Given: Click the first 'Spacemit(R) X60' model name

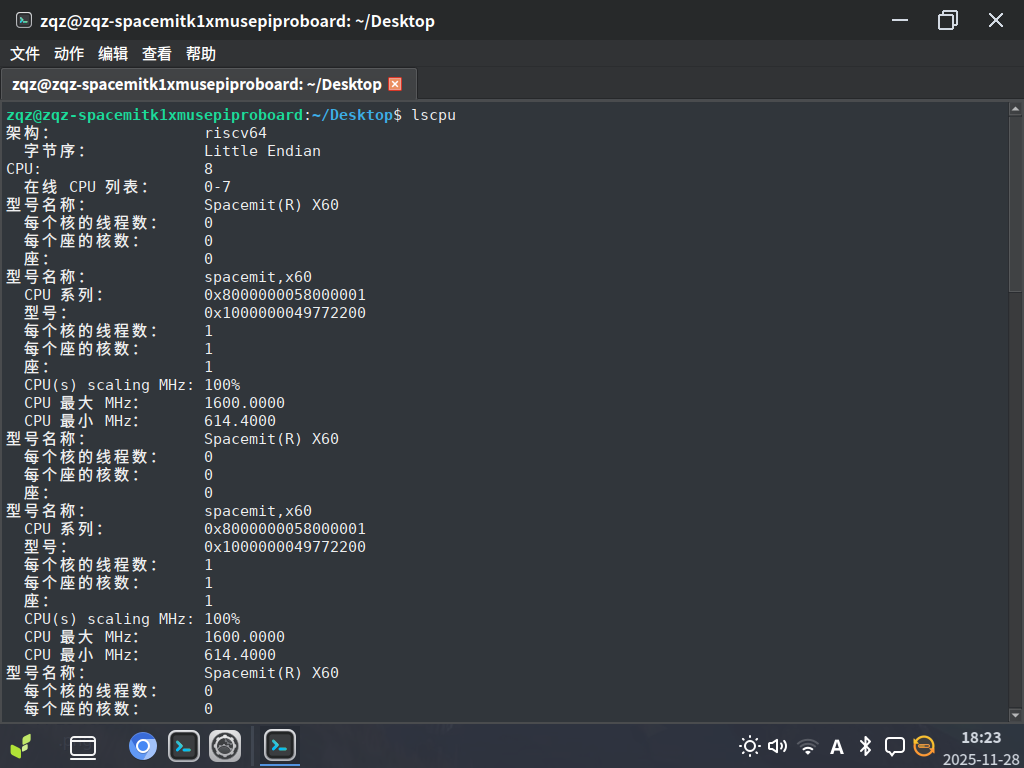Looking at the screenshot, I should tap(272, 205).
